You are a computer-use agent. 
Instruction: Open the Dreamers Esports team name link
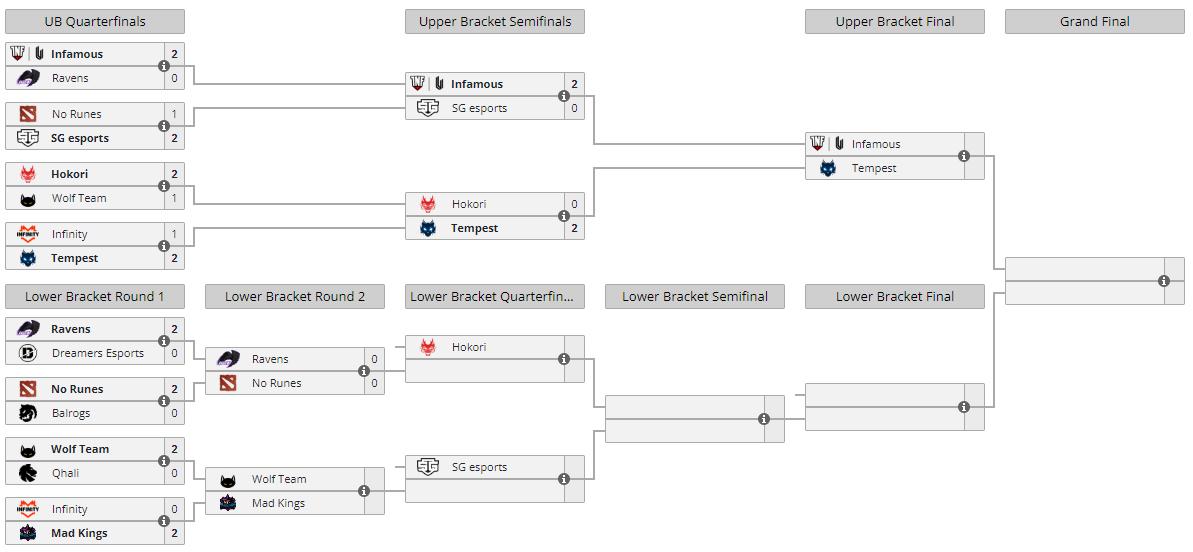click(98, 353)
